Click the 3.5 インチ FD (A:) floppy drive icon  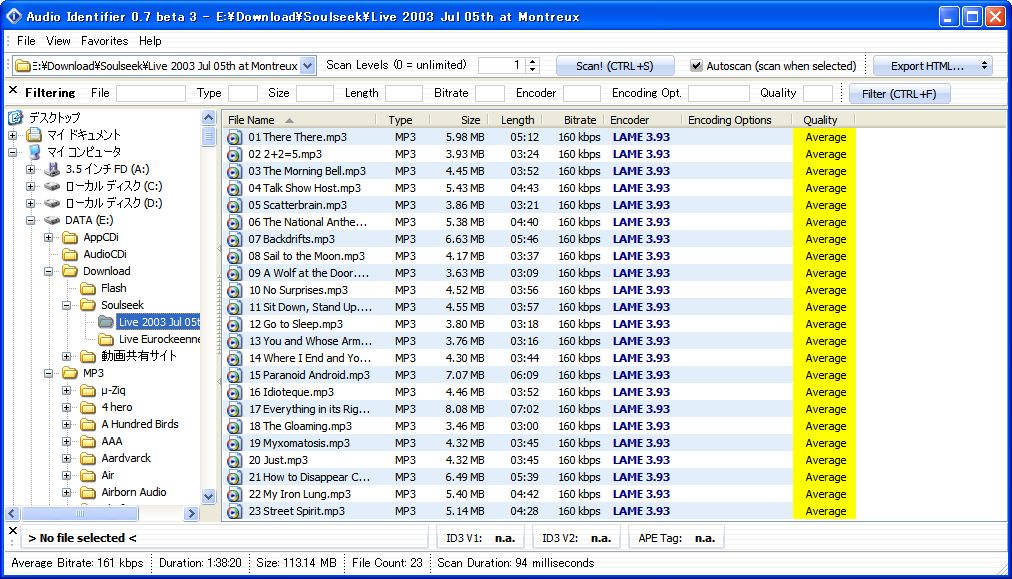pos(52,169)
